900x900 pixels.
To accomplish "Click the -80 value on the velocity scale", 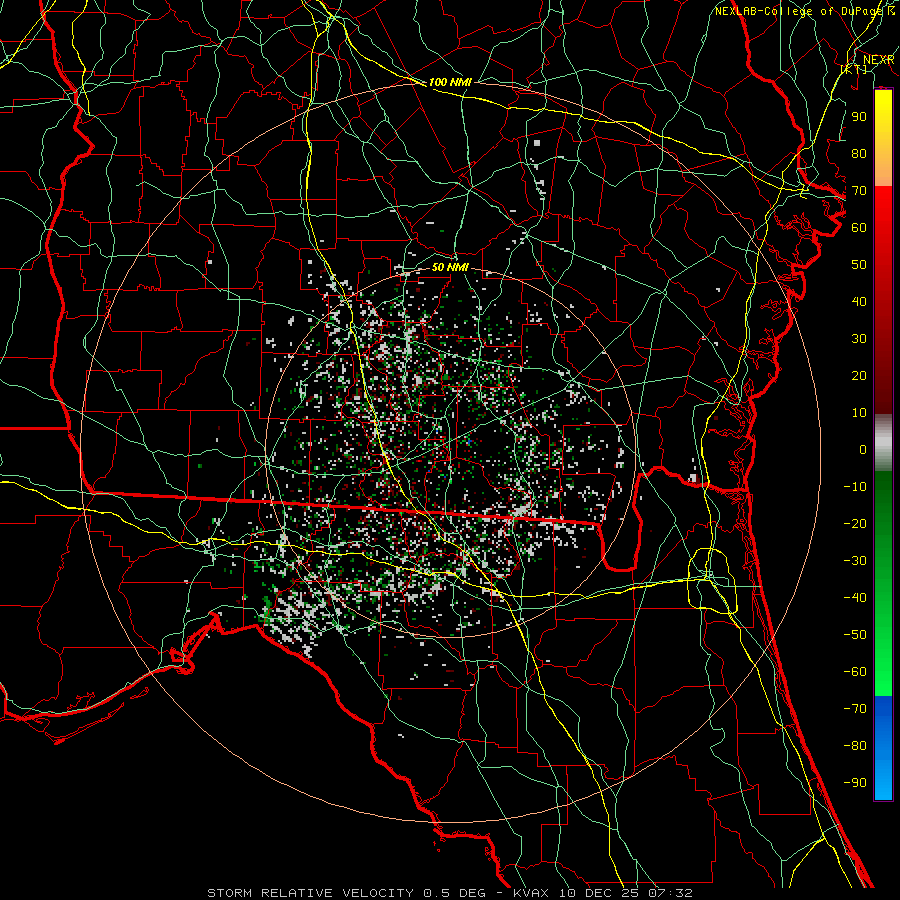I will click(x=855, y=746).
